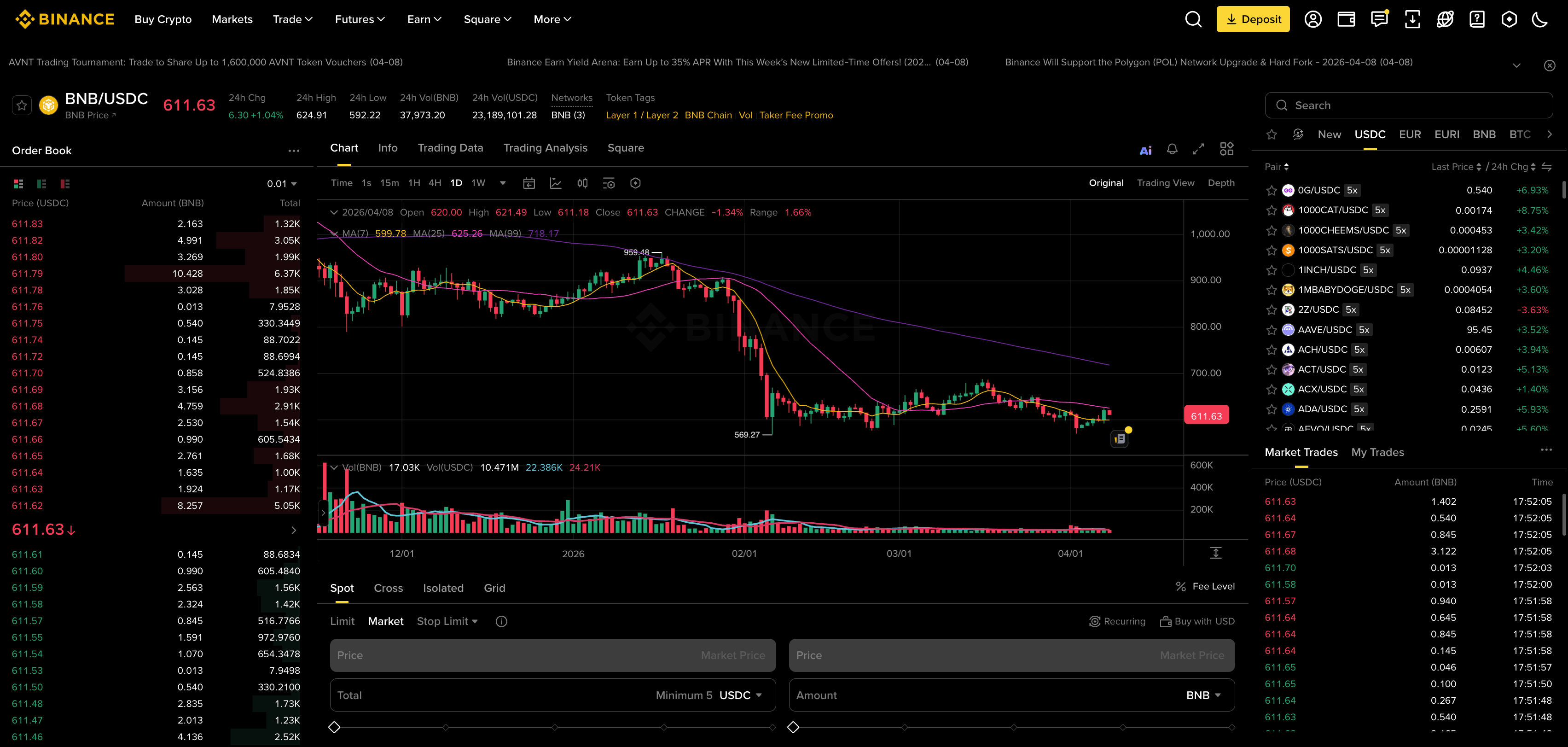
Task: Show sell orders only in the order book
Action: point(64,184)
